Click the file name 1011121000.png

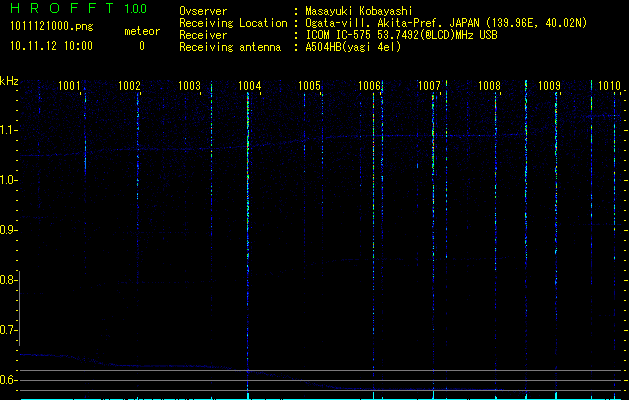(x=52, y=26)
